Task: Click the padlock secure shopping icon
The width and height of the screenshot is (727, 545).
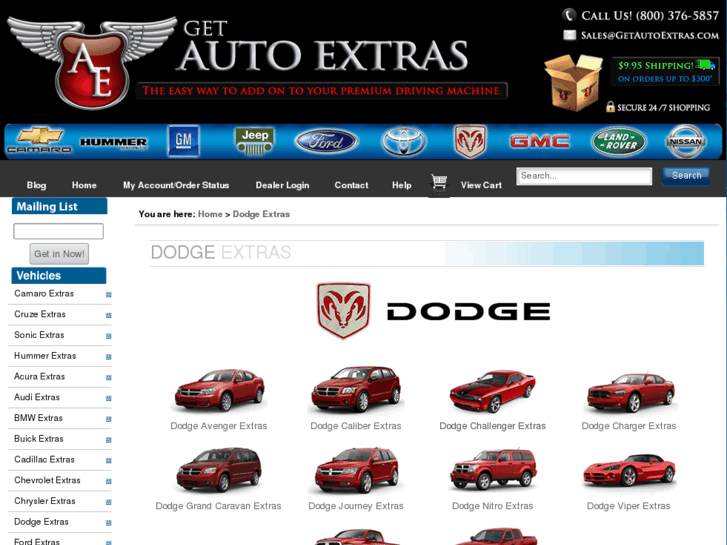Action: click(x=610, y=107)
